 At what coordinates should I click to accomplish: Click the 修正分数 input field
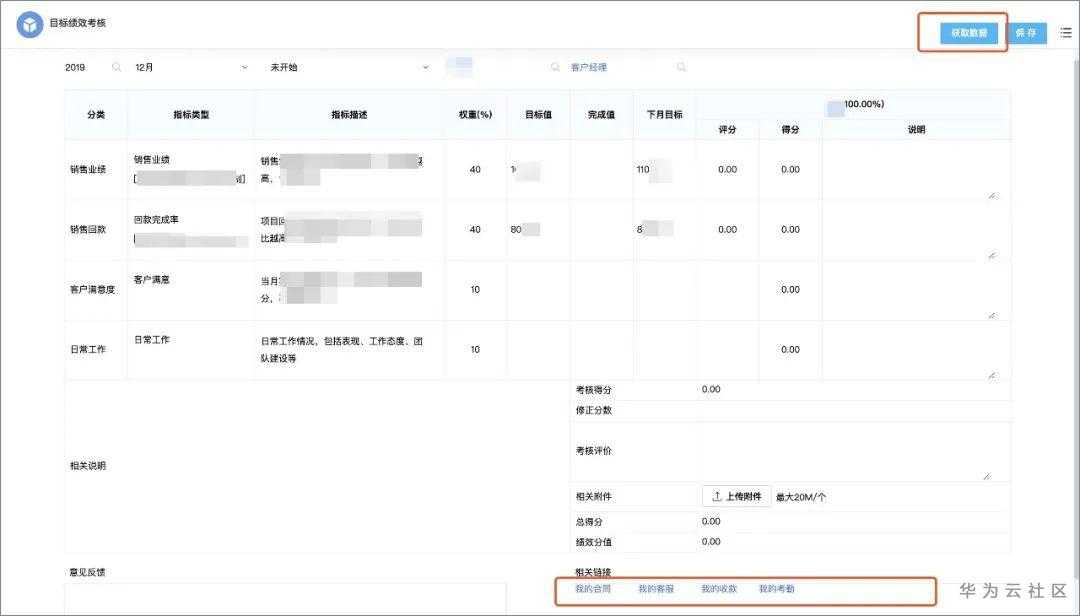[853, 410]
